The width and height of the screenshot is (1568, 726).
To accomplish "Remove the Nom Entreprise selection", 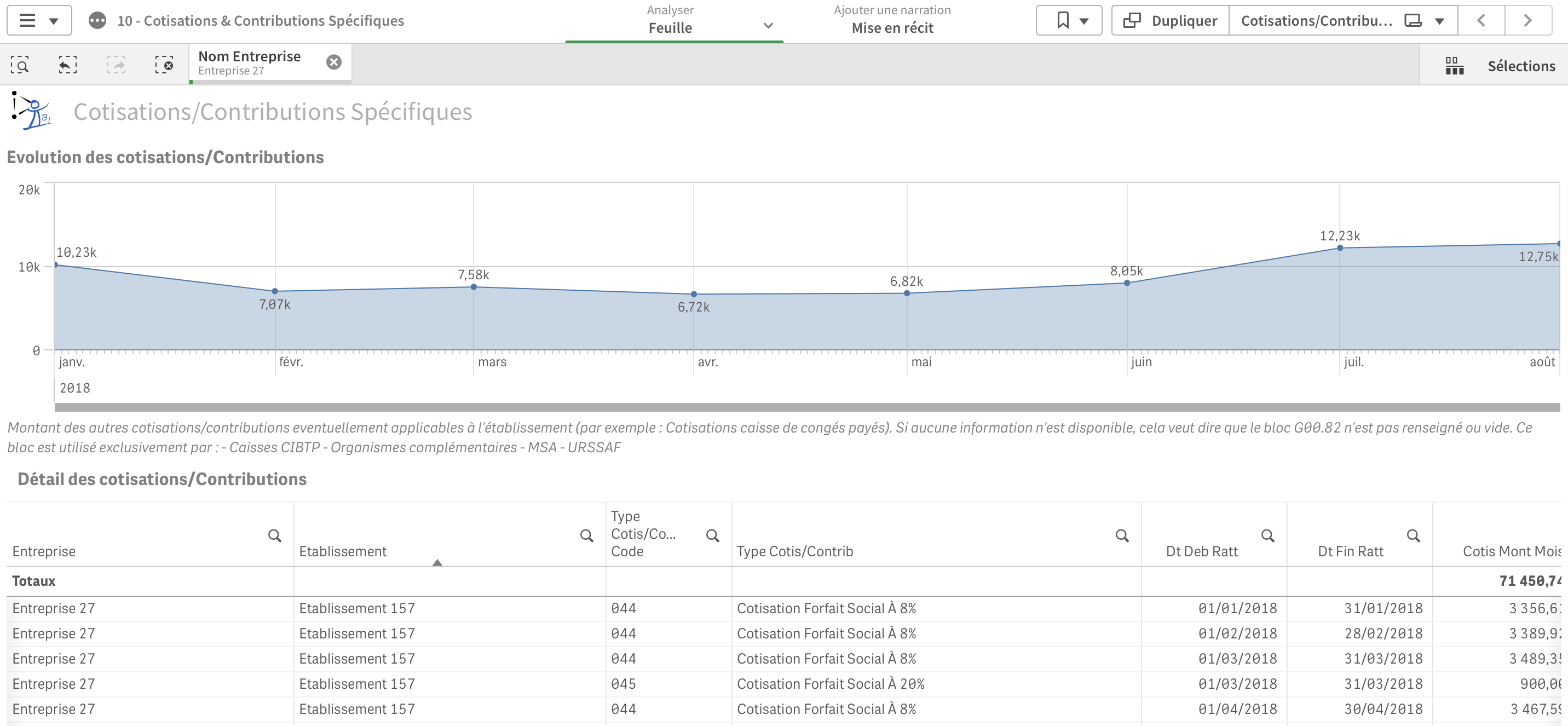I will click(333, 62).
